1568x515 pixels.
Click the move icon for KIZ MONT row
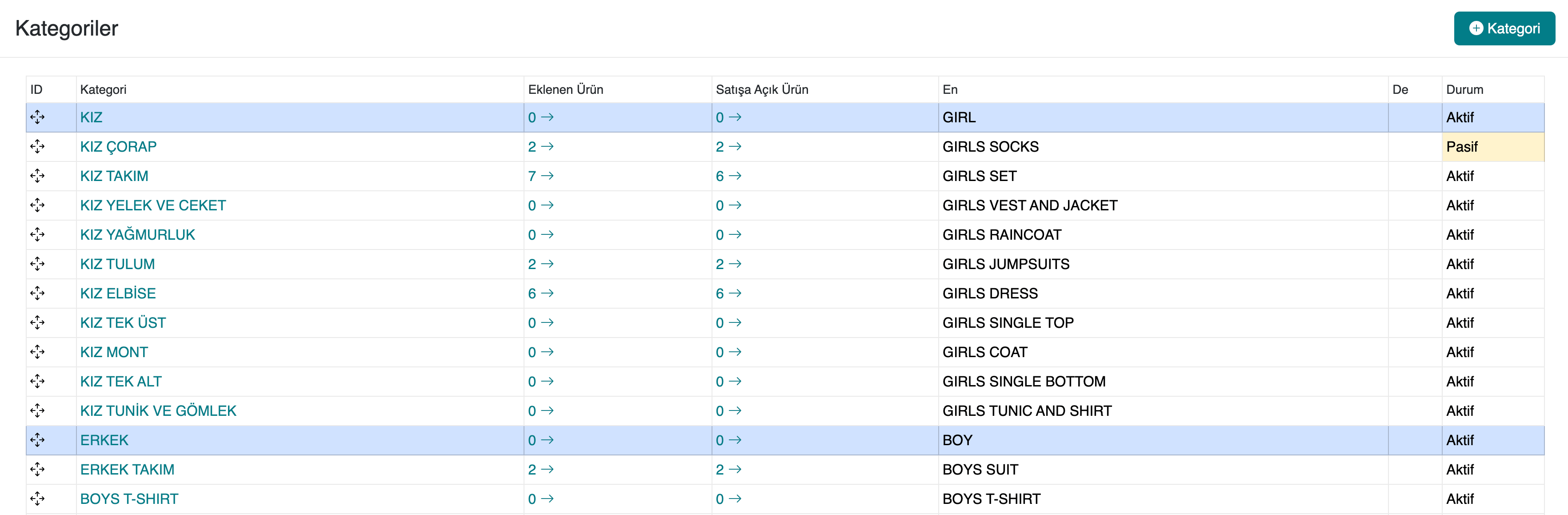pyautogui.click(x=37, y=352)
